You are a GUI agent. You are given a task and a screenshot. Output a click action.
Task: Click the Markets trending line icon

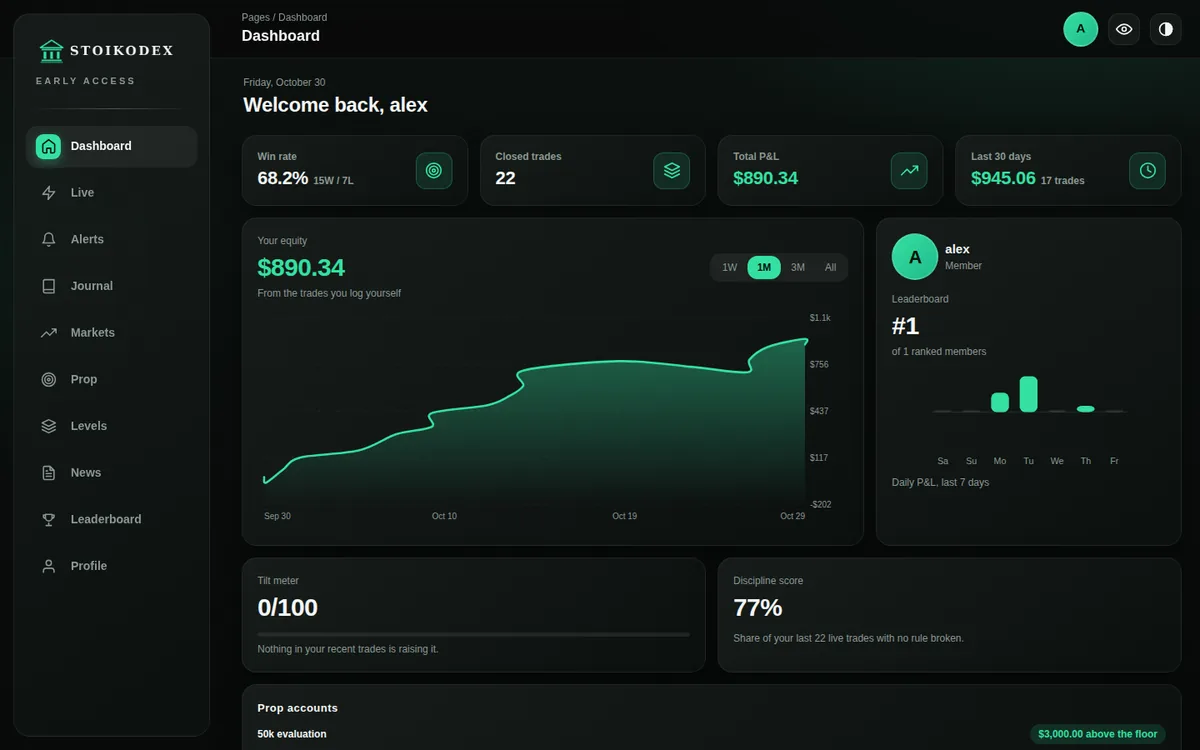(x=49, y=333)
